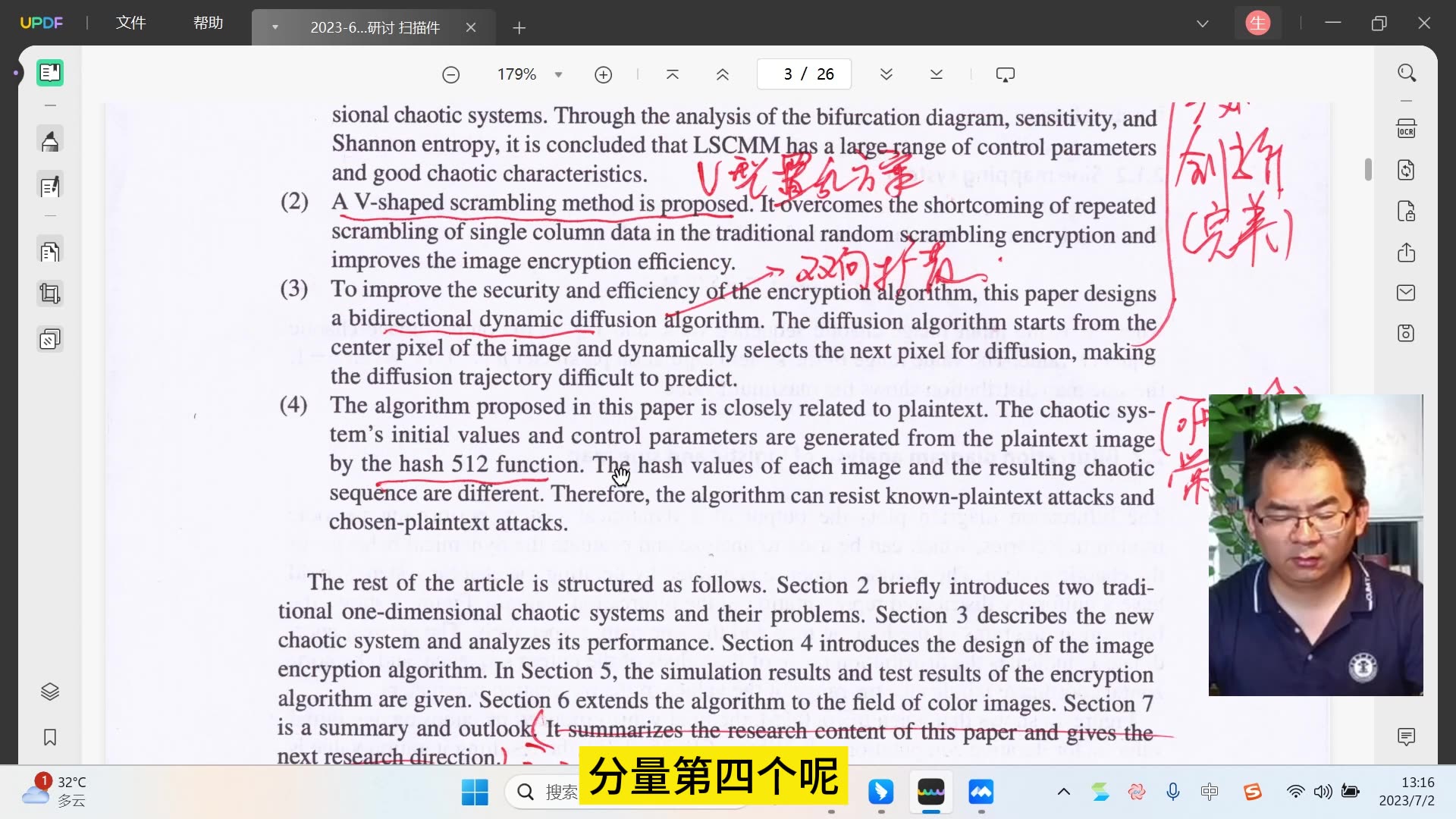Viewport: 1456px width, 819px height.
Task: Open the Convert PDF tool
Action: (x=1407, y=170)
